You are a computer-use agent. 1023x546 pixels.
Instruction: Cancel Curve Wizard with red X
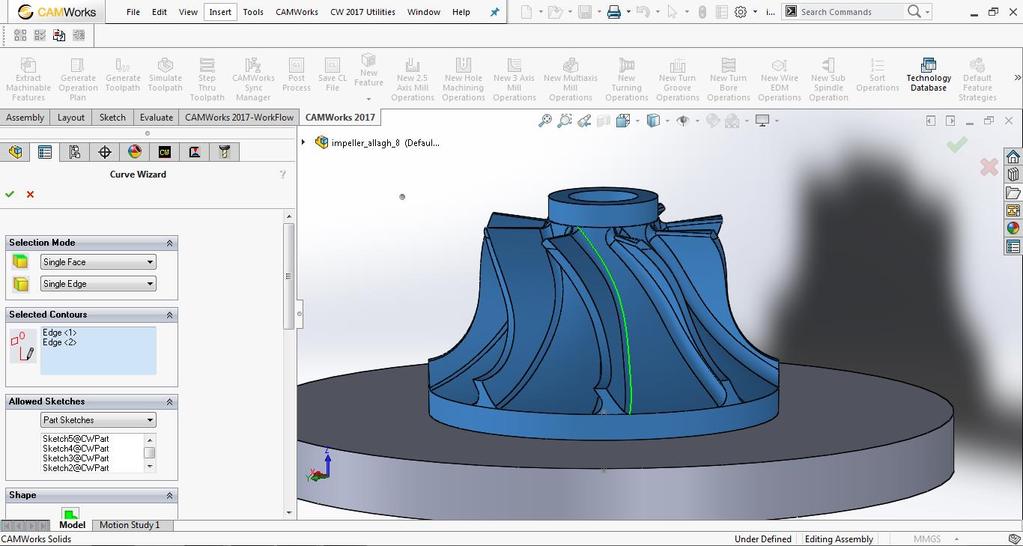30,194
